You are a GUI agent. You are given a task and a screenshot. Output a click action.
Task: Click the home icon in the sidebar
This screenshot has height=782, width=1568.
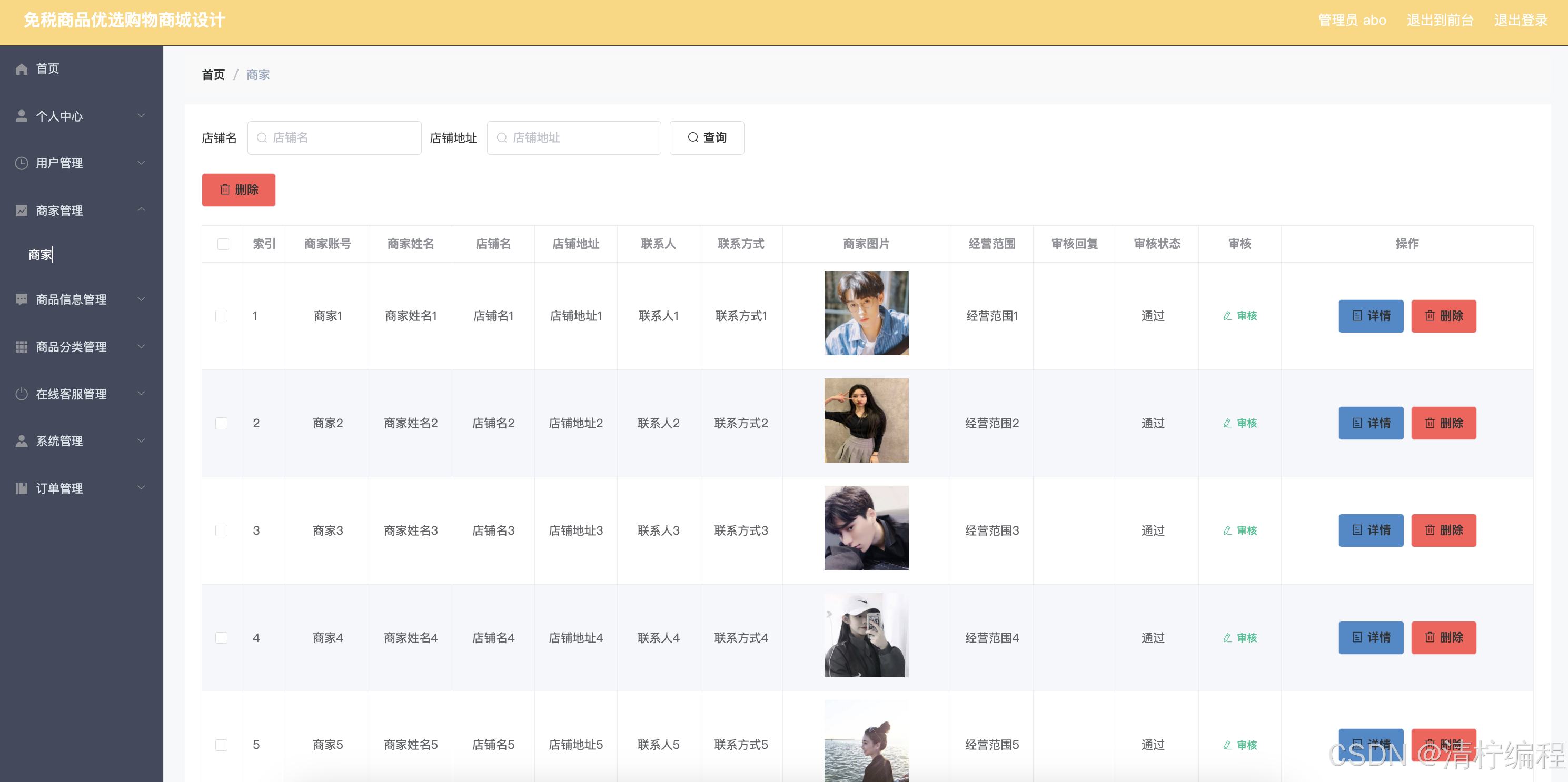[22, 69]
